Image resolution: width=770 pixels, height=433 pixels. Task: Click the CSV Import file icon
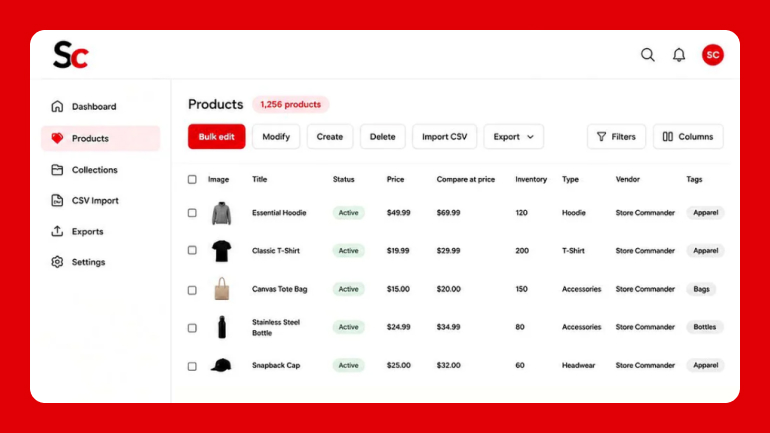click(x=57, y=200)
